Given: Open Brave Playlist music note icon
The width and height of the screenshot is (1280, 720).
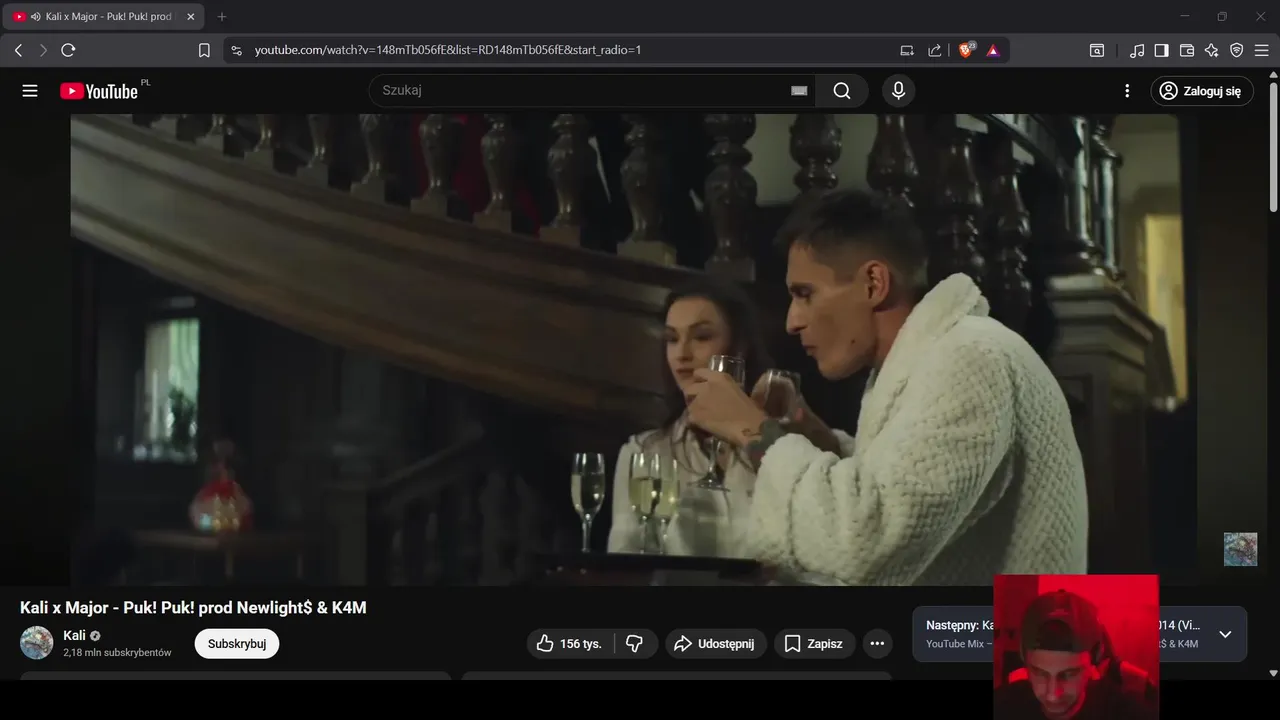Looking at the screenshot, I should 1137,50.
